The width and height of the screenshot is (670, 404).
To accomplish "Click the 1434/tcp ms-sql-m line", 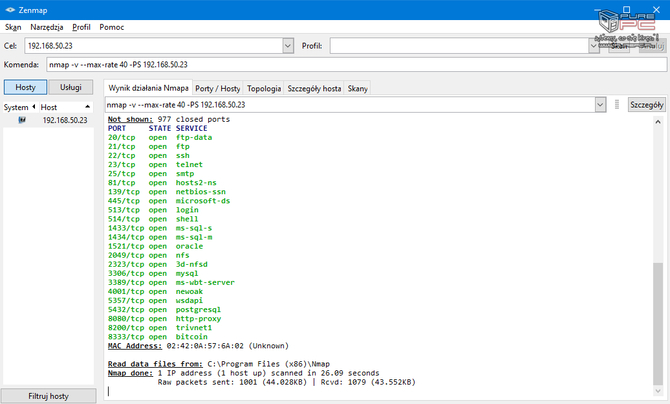I will pyautogui.click(x=160, y=237).
